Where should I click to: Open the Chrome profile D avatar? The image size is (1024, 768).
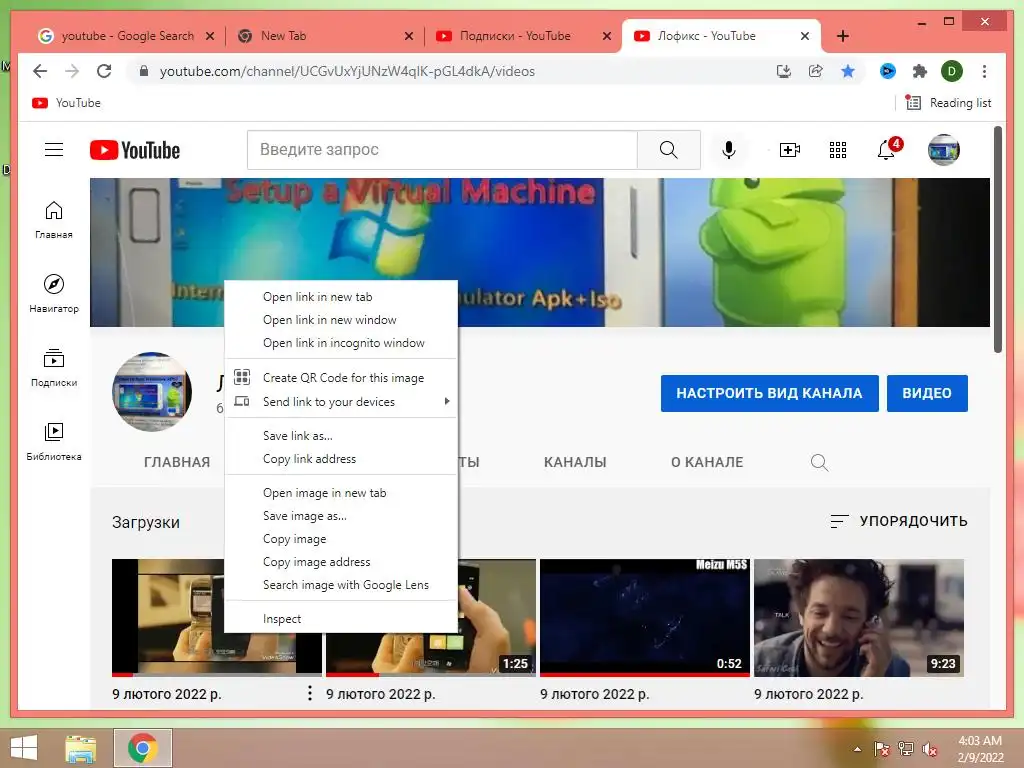pos(952,71)
